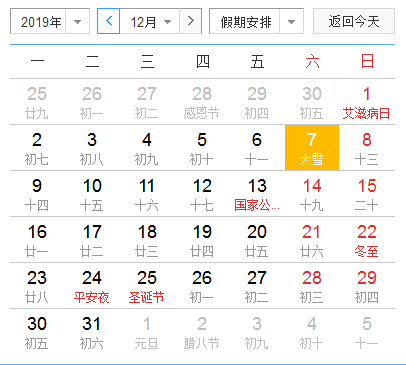Select December 15 二十
This screenshot has width=406, height=365.
click(367, 194)
